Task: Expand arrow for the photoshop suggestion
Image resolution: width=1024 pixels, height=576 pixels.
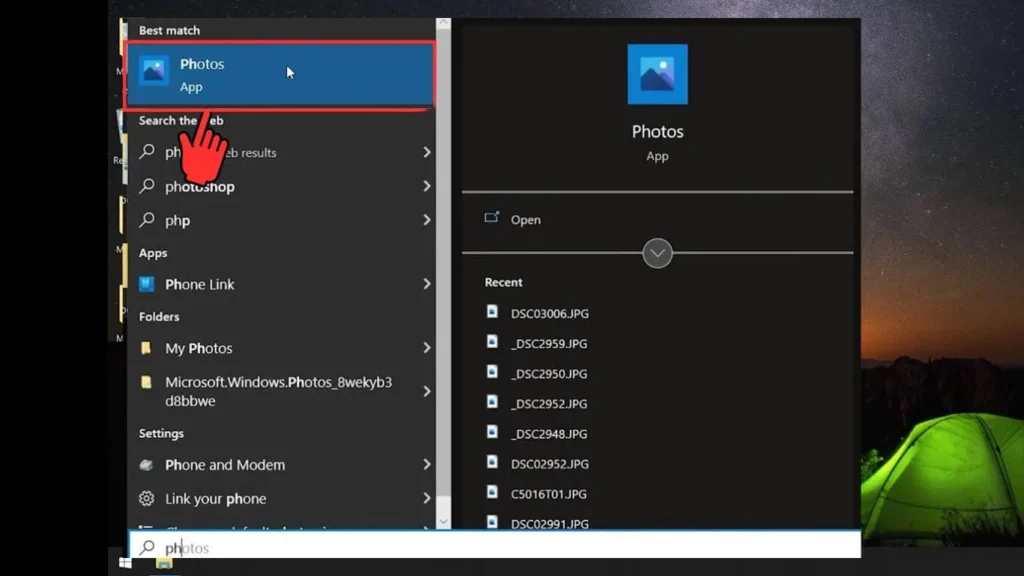Action: pyautogui.click(x=426, y=186)
